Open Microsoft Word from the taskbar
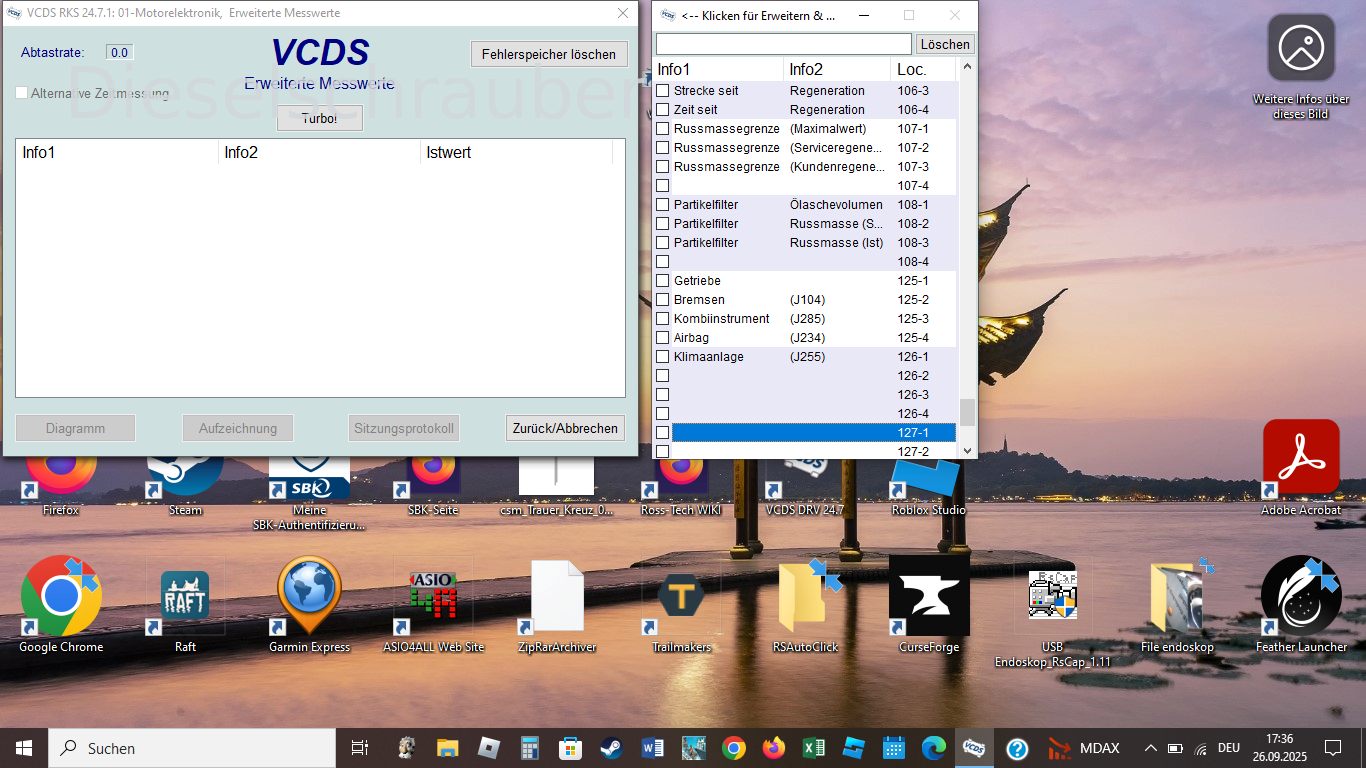Image resolution: width=1366 pixels, height=768 pixels. [653, 748]
